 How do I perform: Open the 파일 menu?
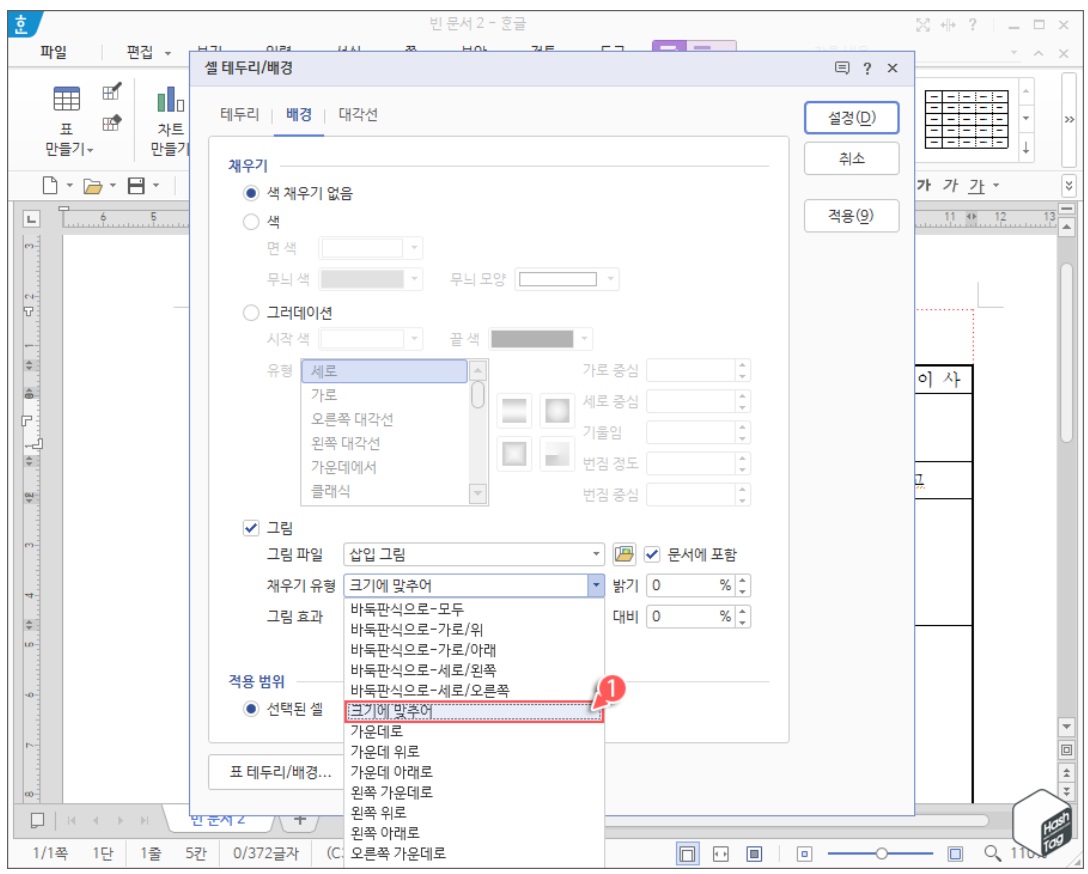(x=53, y=52)
